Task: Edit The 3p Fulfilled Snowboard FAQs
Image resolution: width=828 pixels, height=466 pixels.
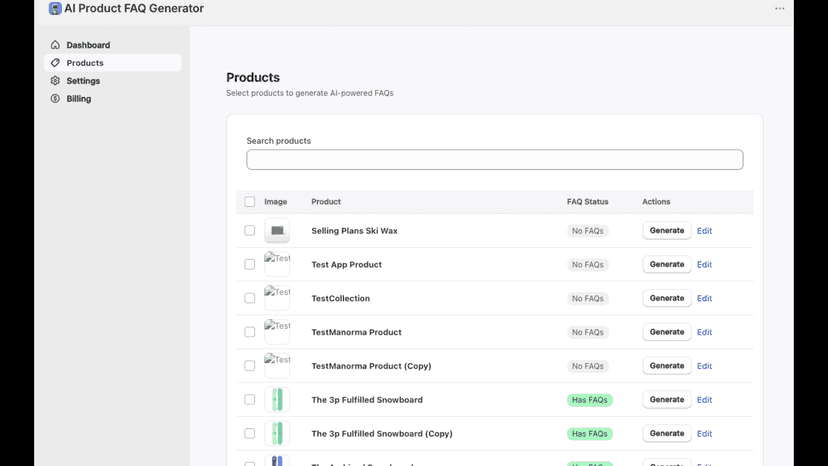Action: [x=704, y=400]
